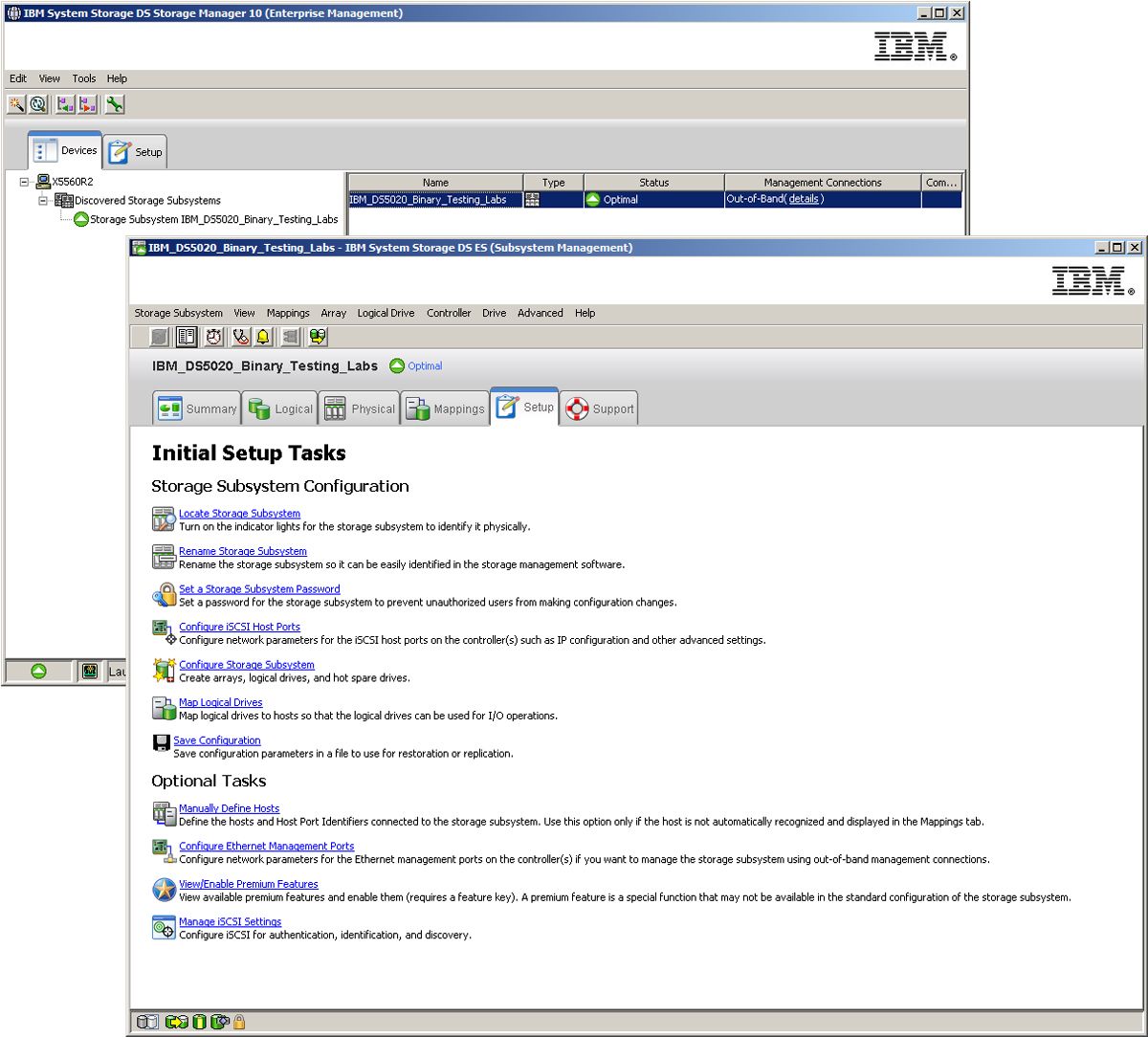Open the Logical Drive menu

point(386,313)
